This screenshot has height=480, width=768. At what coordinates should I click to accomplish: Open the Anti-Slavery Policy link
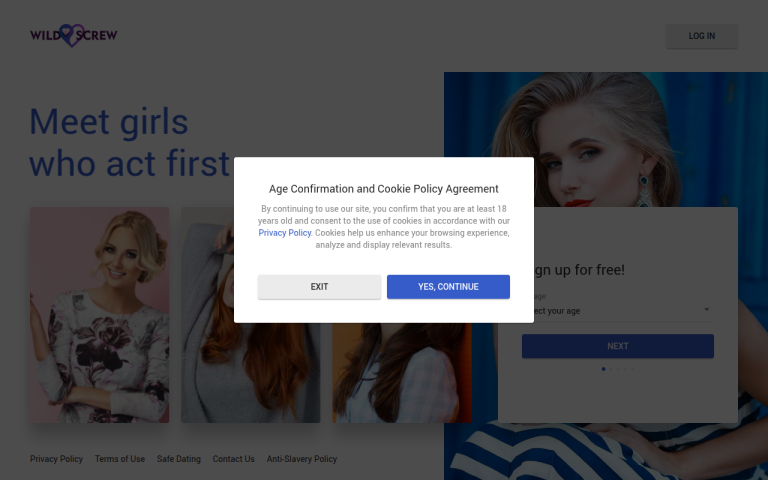pyautogui.click(x=302, y=459)
